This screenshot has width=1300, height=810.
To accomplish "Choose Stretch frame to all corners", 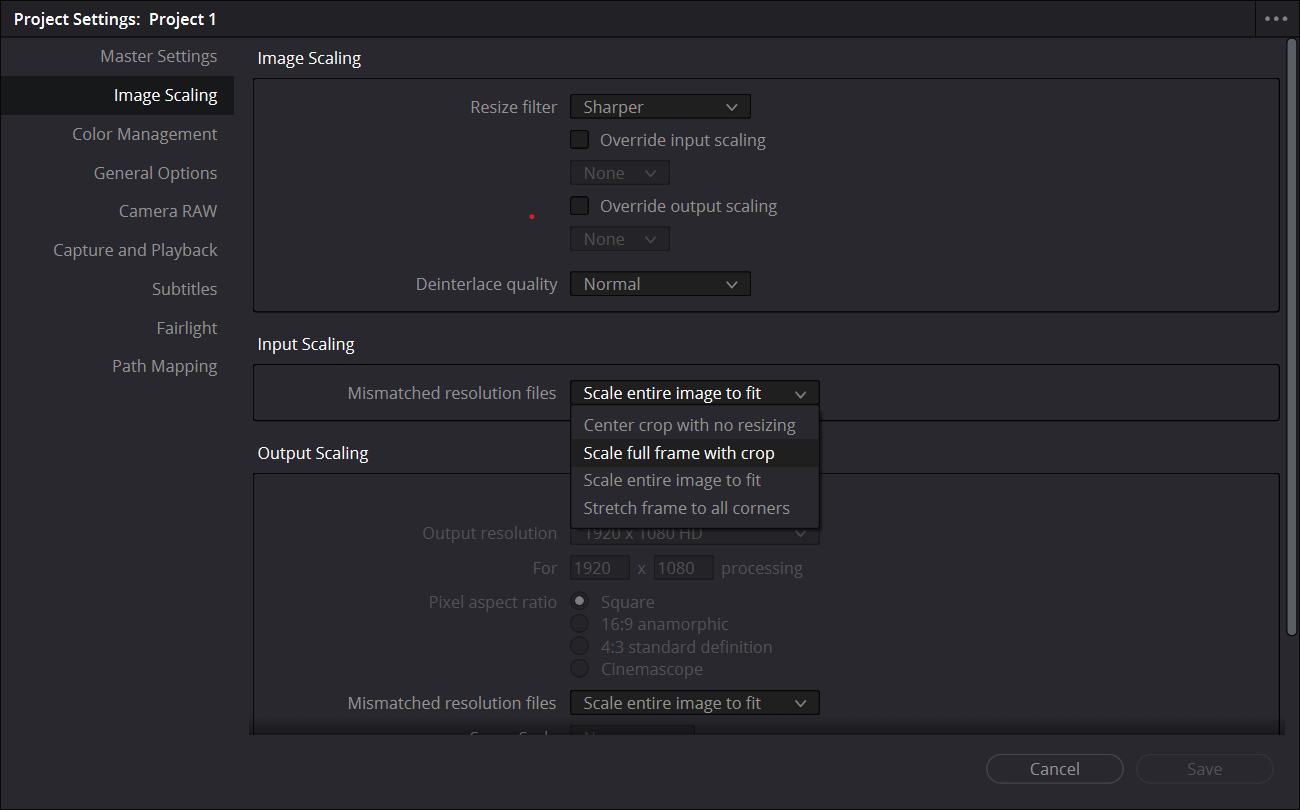I will pos(695,508).
